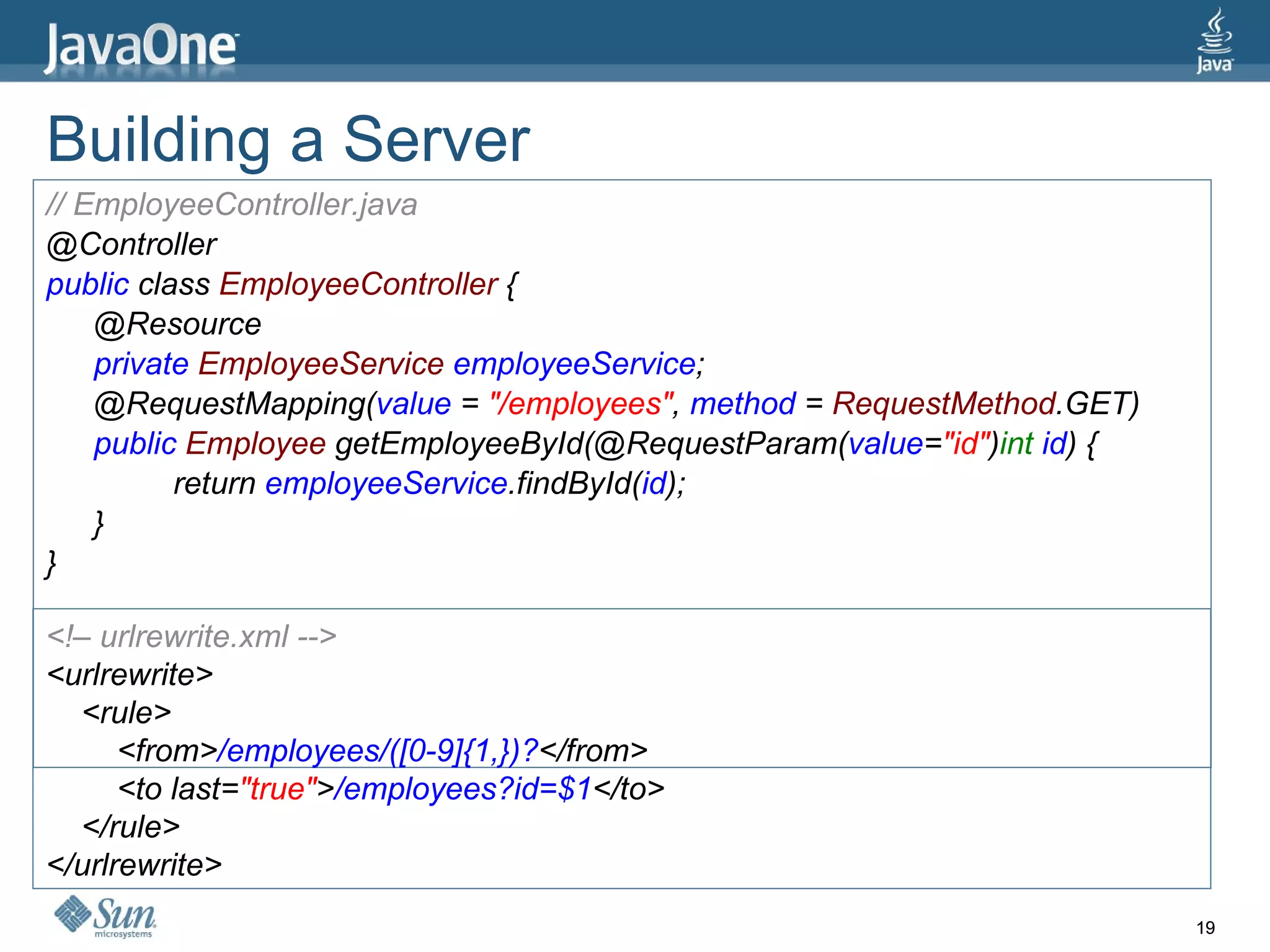Viewport: 1270px width, 952px height.
Task: Click the @Resource annotation
Action: pyautogui.click(x=177, y=324)
